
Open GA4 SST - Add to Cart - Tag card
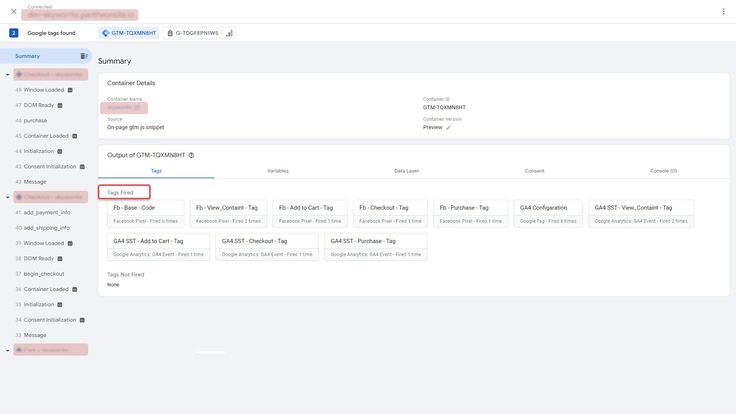point(158,247)
